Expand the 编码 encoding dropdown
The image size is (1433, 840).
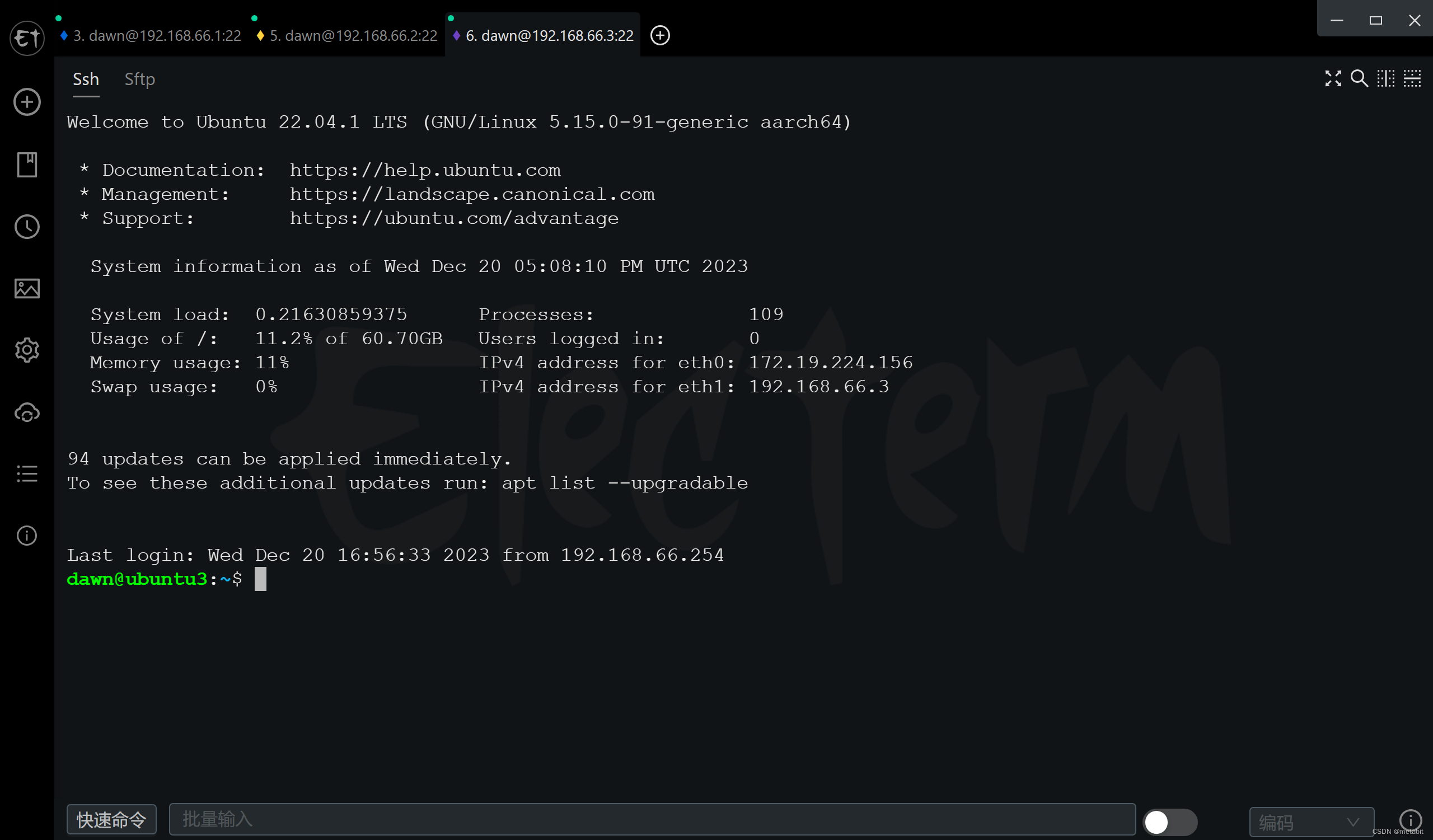click(x=1312, y=822)
